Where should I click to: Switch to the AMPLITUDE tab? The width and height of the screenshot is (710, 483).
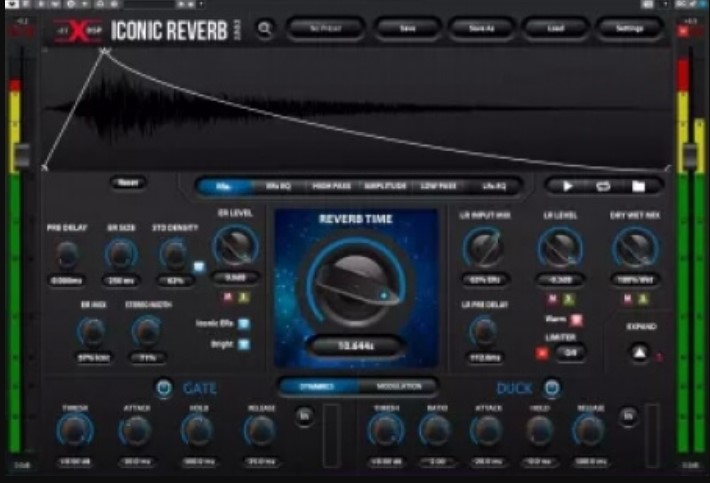(385, 186)
